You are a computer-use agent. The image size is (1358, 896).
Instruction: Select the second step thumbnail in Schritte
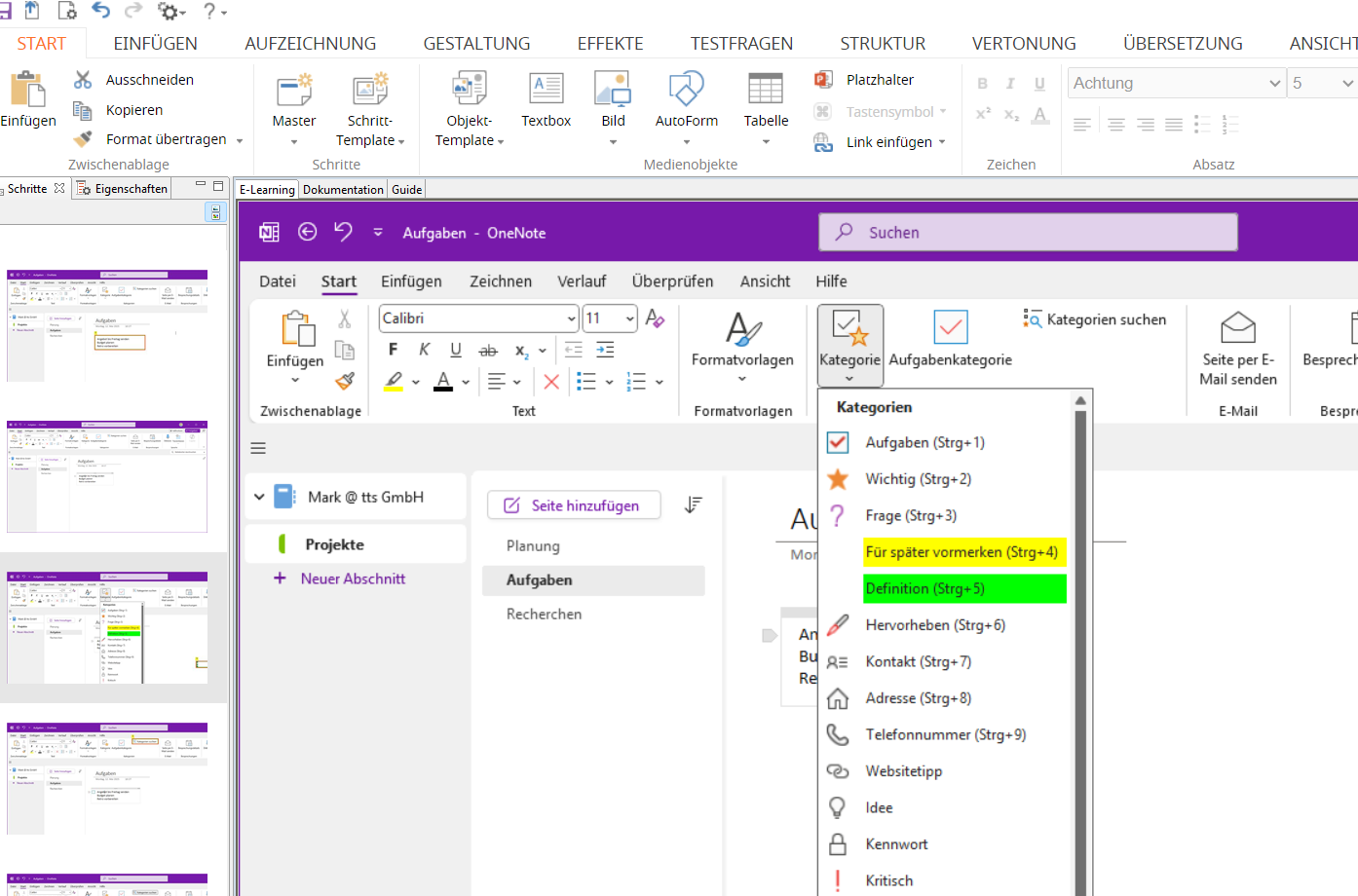click(107, 476)
